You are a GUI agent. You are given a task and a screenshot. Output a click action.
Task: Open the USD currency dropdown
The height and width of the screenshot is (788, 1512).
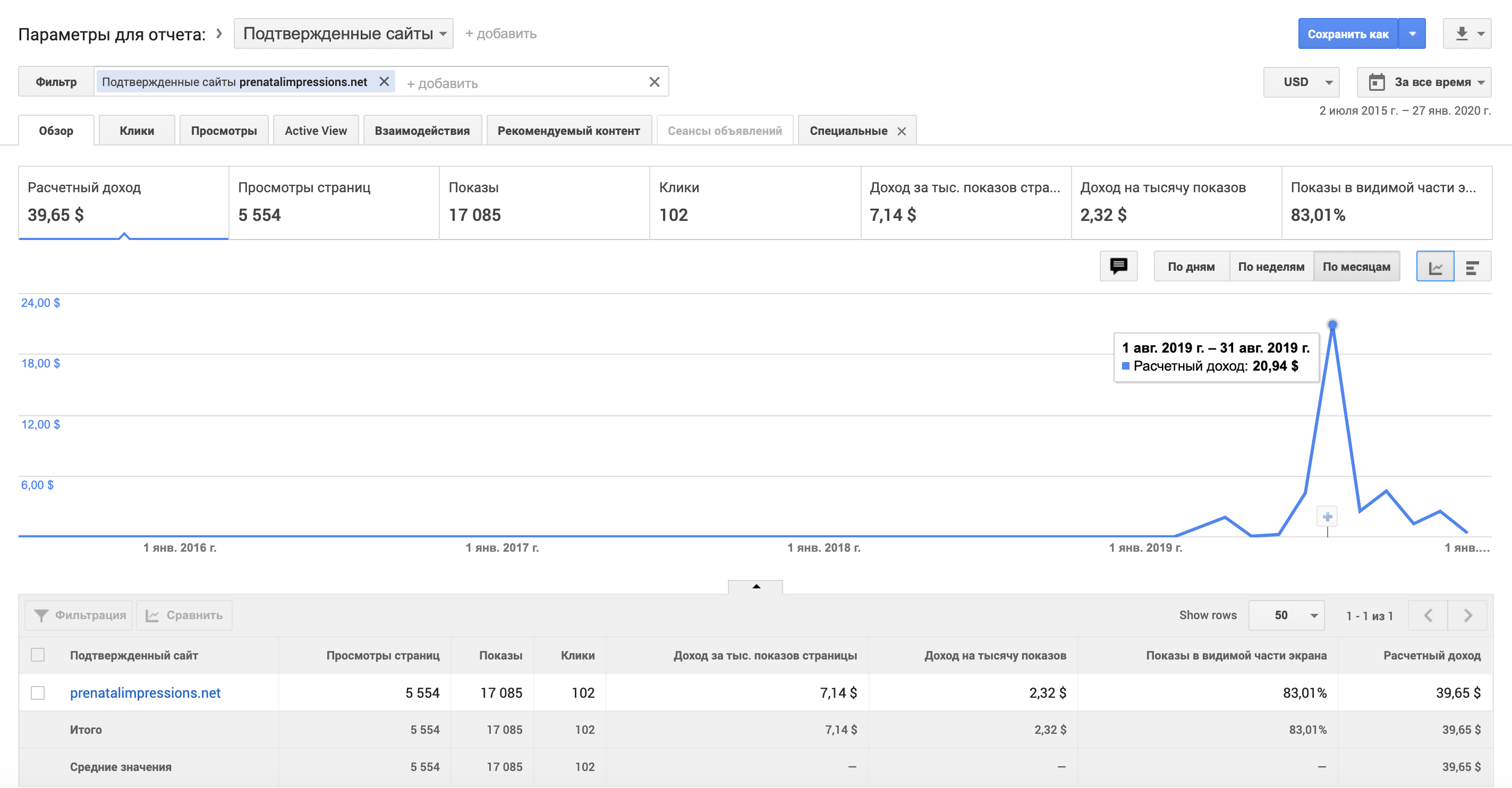tap(1301, 82)
